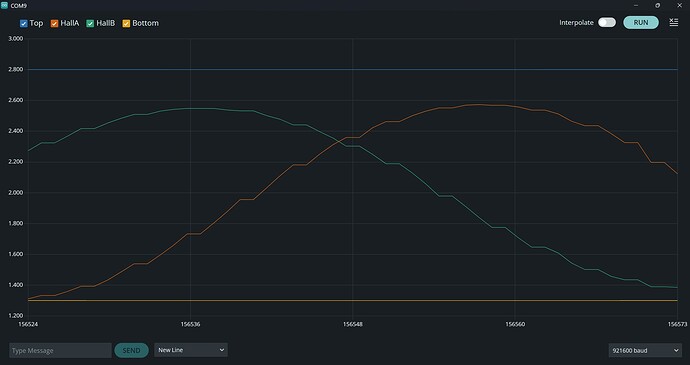This screenshot has height=365, width=690.
Task: Uncheck the HallA series checkbox
Action: (x=55, y=23)
